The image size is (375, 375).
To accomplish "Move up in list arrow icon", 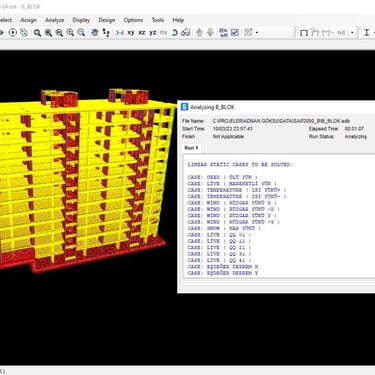I will point(199,32).
